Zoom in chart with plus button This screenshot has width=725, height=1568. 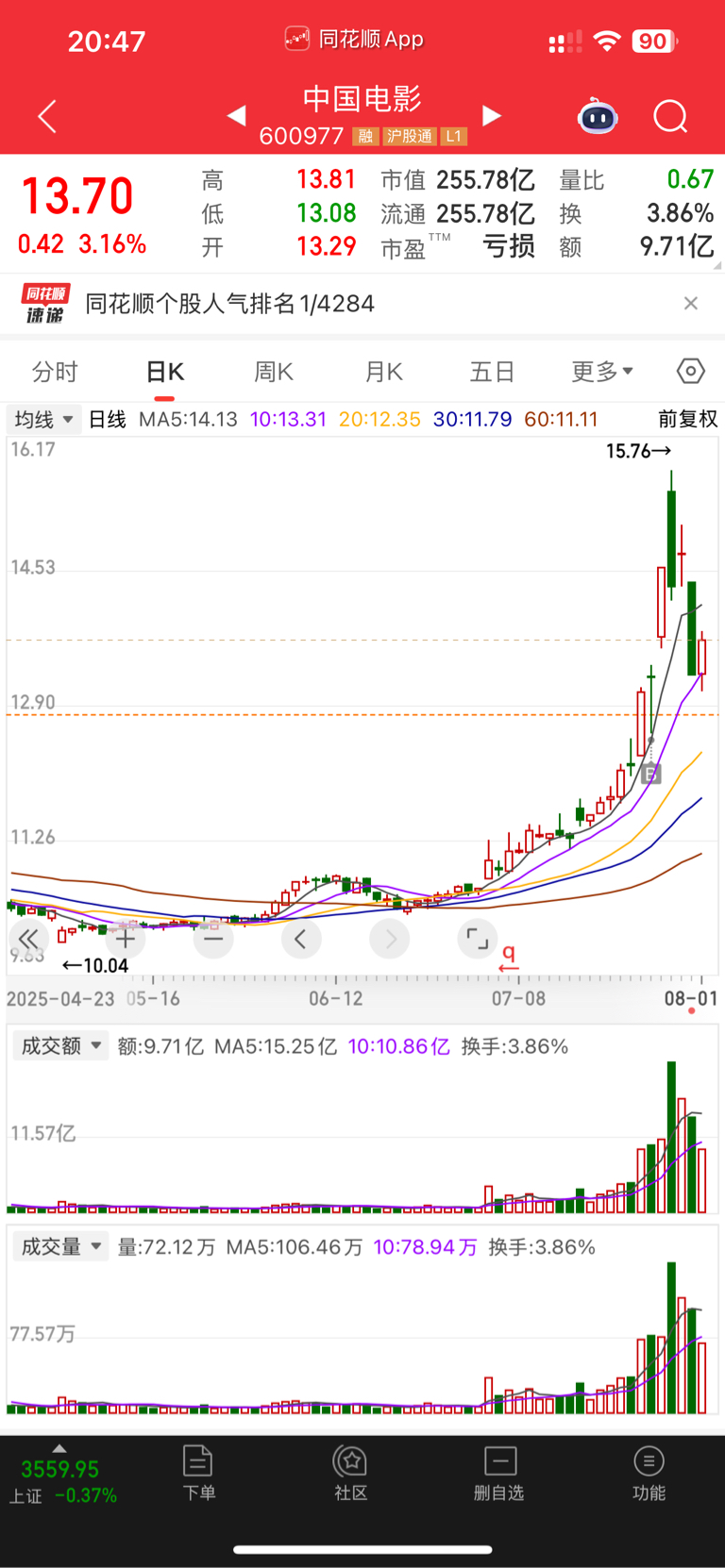(x=126, y=939)
